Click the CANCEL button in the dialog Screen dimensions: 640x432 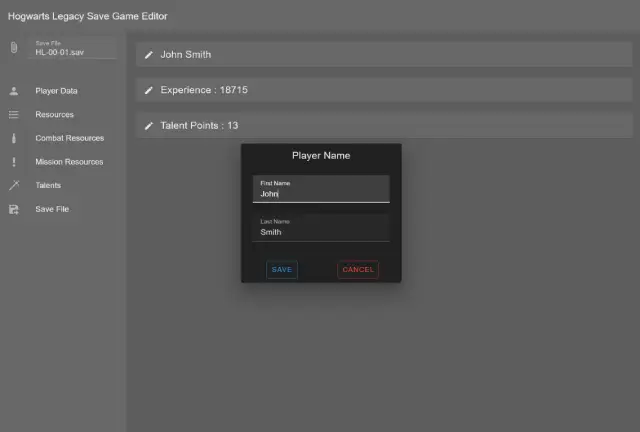(x=358, y=269)
